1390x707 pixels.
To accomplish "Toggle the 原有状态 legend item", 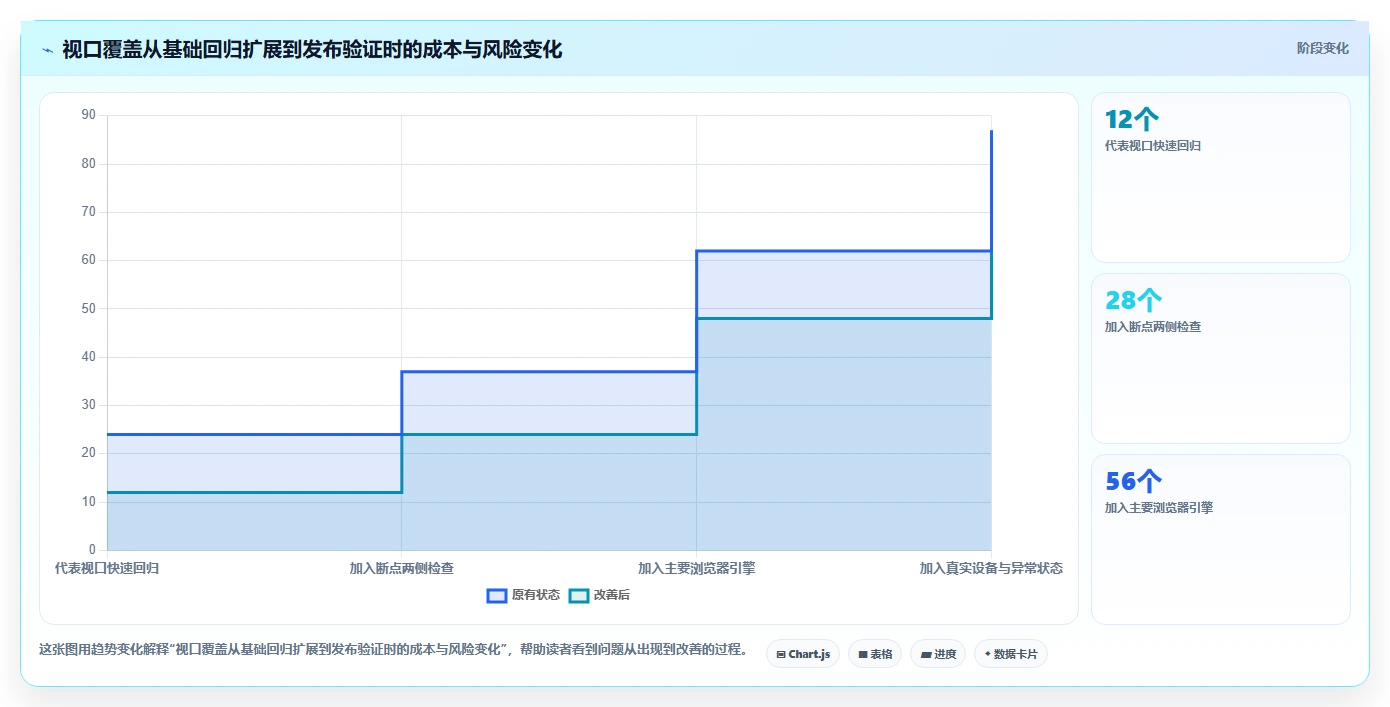I will coord(524,595).
